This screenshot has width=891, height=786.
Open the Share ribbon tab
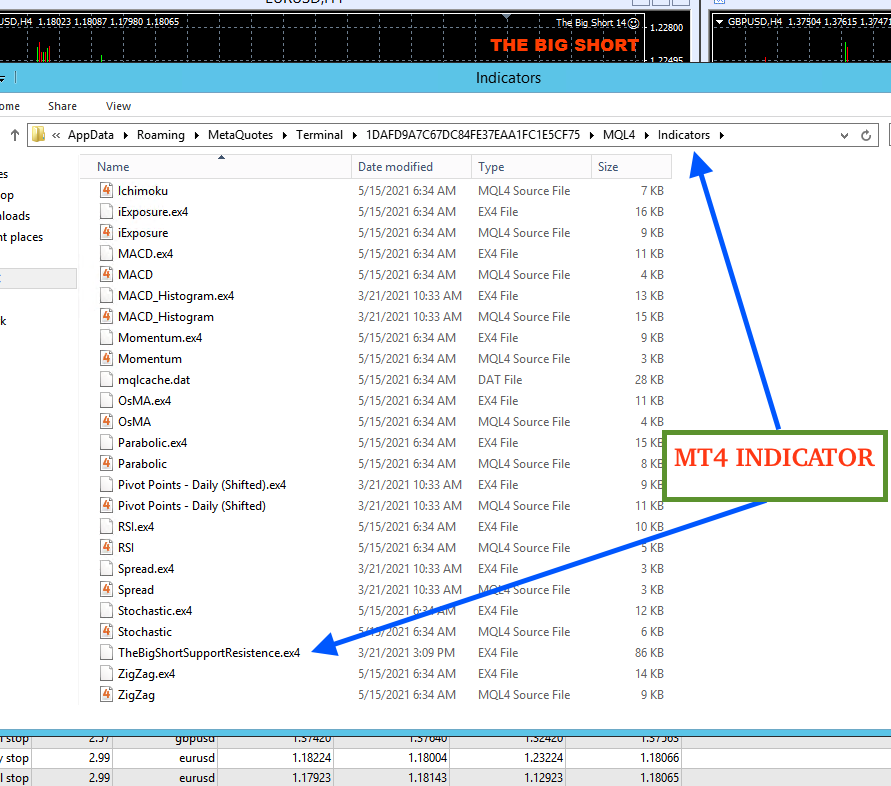tap(63, 106)
